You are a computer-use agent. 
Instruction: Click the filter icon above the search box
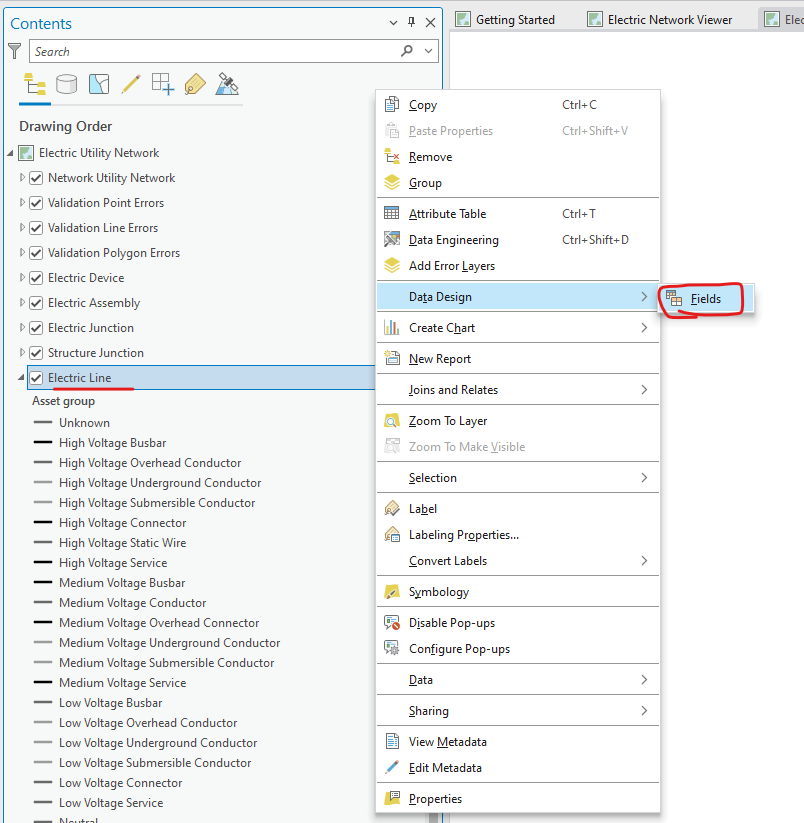tap(14, 51)
